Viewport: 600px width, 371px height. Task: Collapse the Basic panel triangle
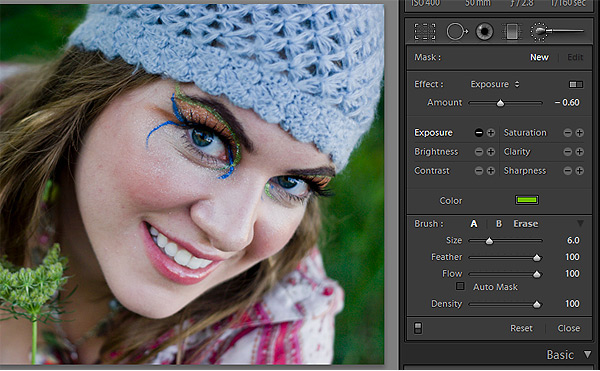(587, 355)
